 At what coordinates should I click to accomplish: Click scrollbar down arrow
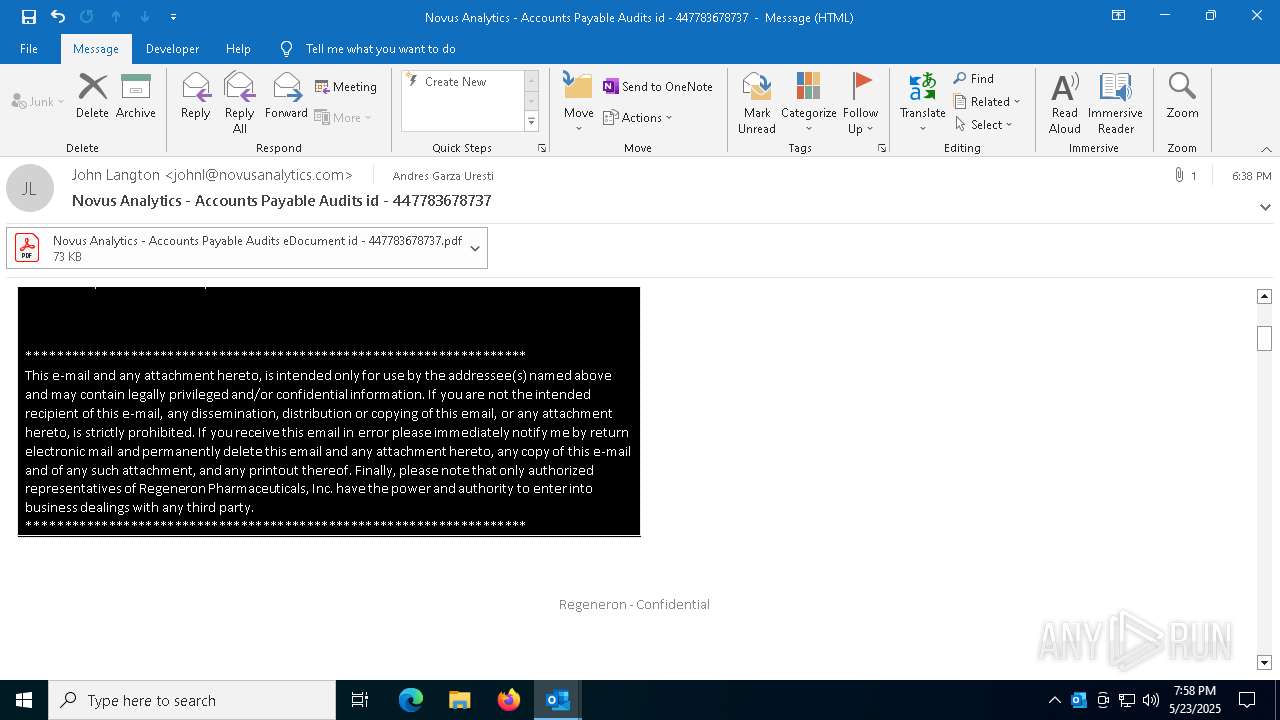coord(1264,662)
